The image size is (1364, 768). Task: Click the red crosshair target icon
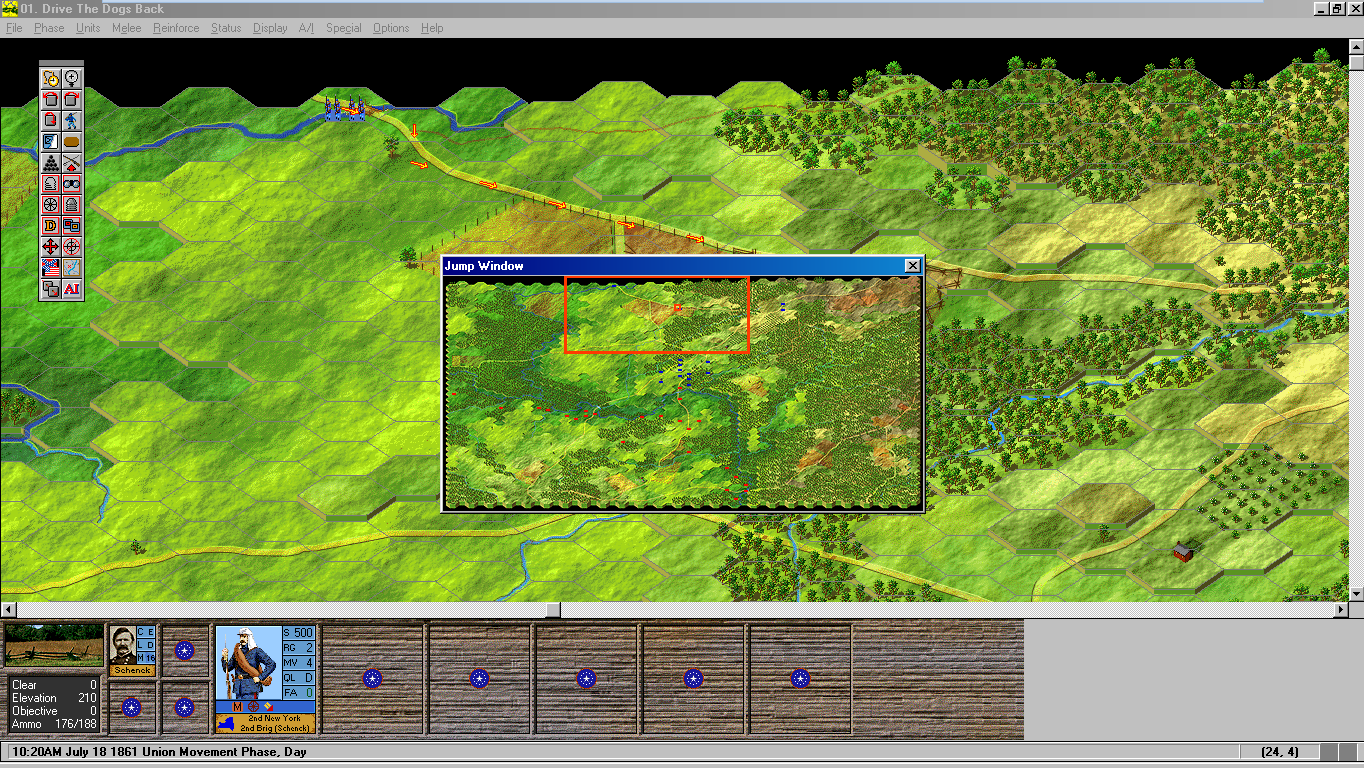[72, 246]
